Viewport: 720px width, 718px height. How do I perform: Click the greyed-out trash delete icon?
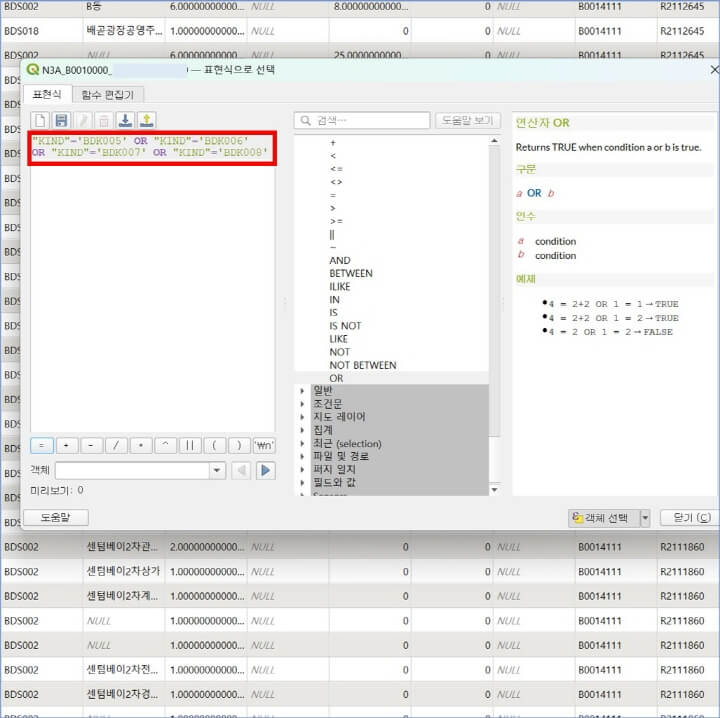point(104,120)
